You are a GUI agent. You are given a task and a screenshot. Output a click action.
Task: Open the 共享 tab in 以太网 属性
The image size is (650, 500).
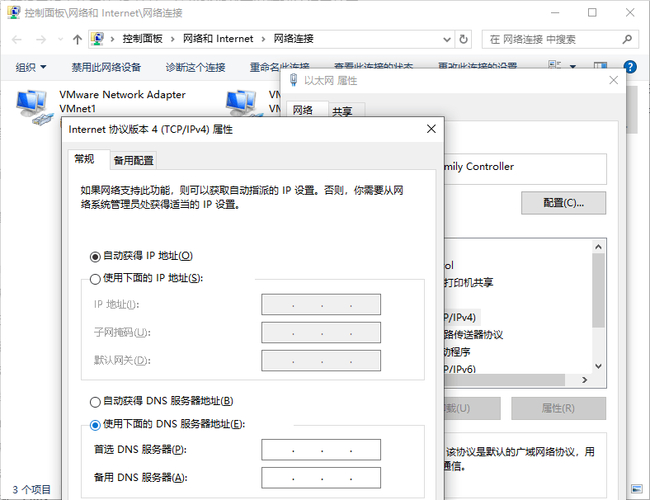(342, 112)
